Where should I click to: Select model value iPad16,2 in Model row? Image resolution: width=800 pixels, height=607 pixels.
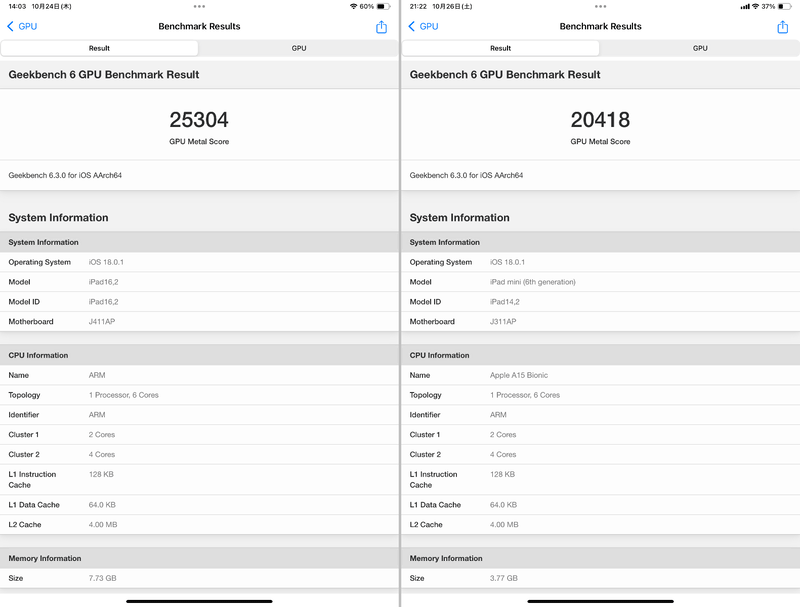tap(104, 282)
